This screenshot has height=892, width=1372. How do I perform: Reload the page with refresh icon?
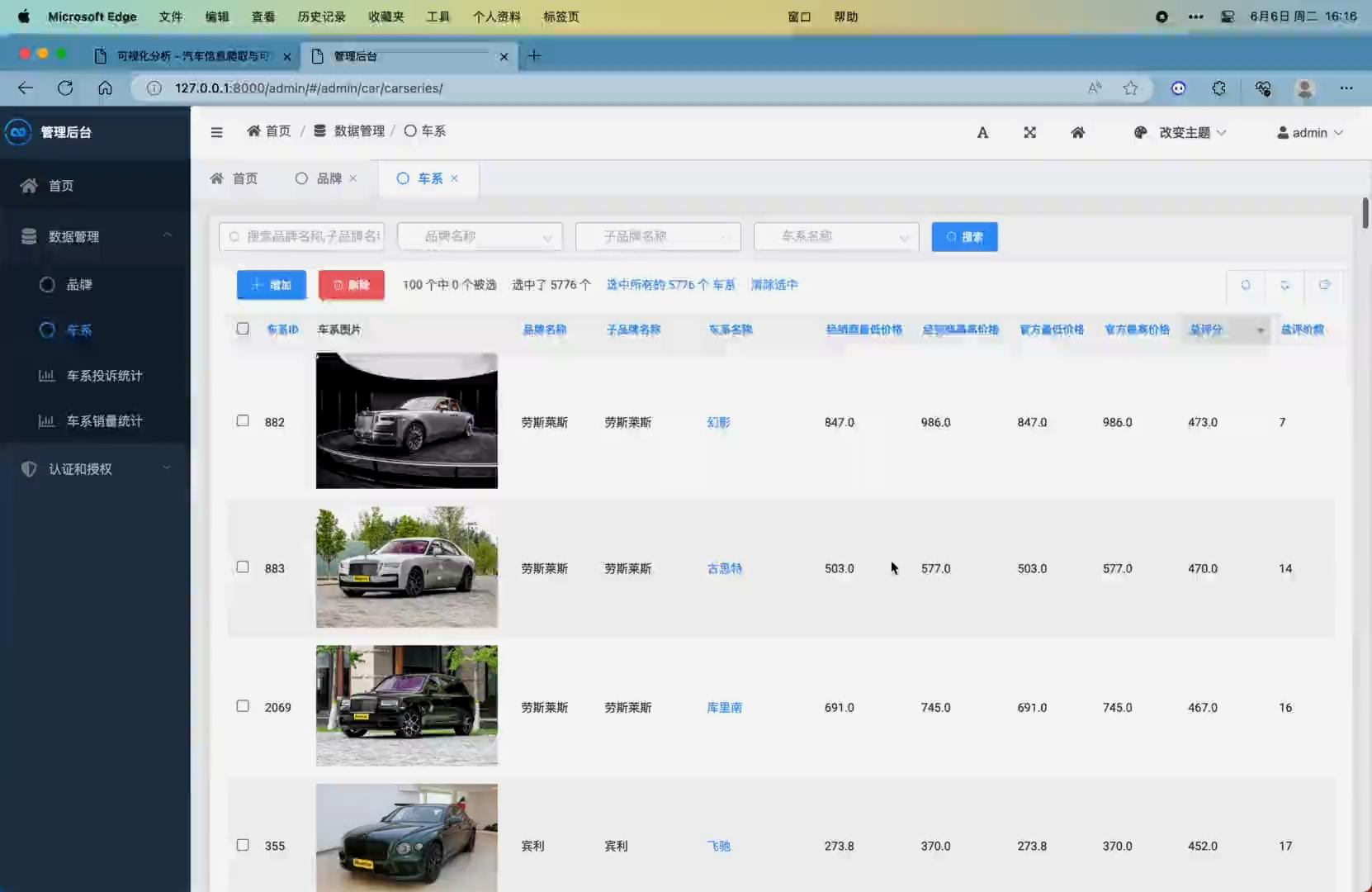tap(65, 88)
